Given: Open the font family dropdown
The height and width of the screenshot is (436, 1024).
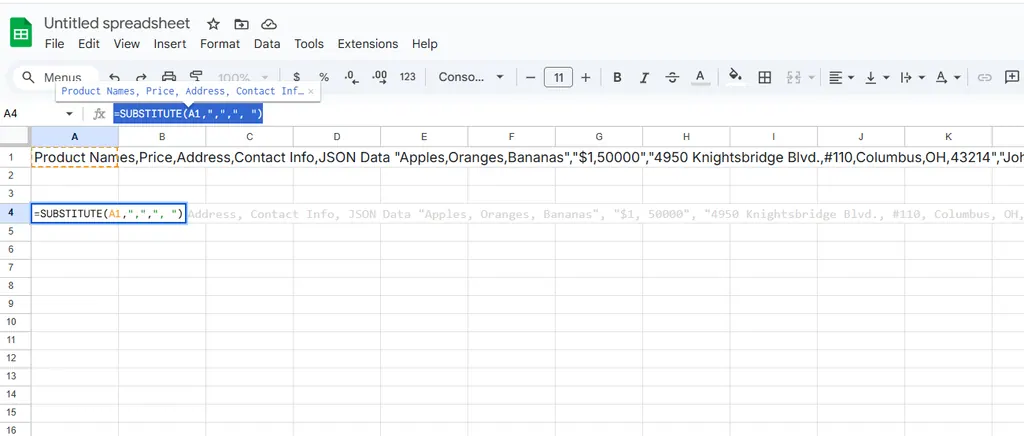Looking at the screenshot, I should 472,77.
